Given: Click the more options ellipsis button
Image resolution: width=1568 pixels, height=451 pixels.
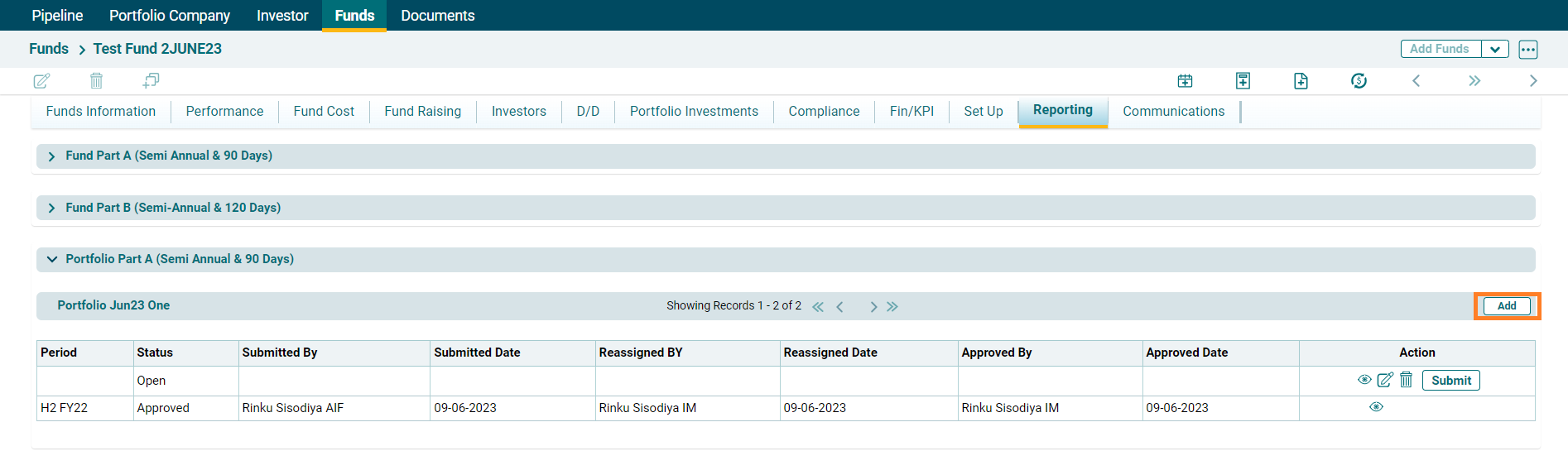Looking at the screenshot, I should click(1527, 50).
